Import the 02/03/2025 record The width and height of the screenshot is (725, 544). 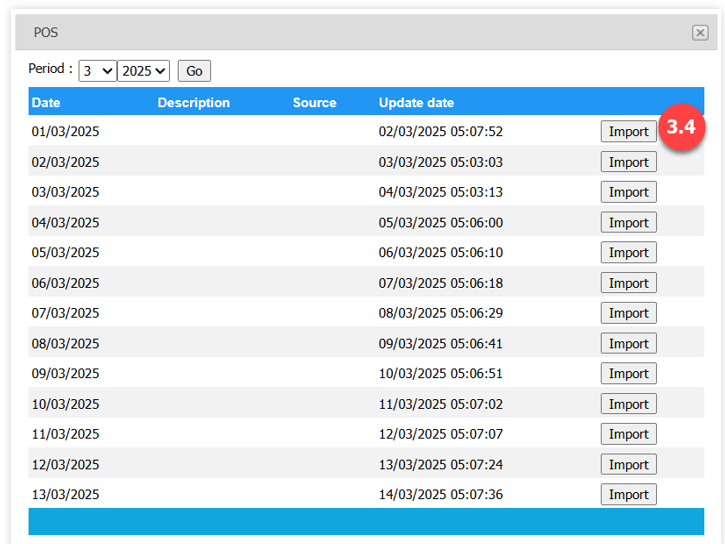628,162
